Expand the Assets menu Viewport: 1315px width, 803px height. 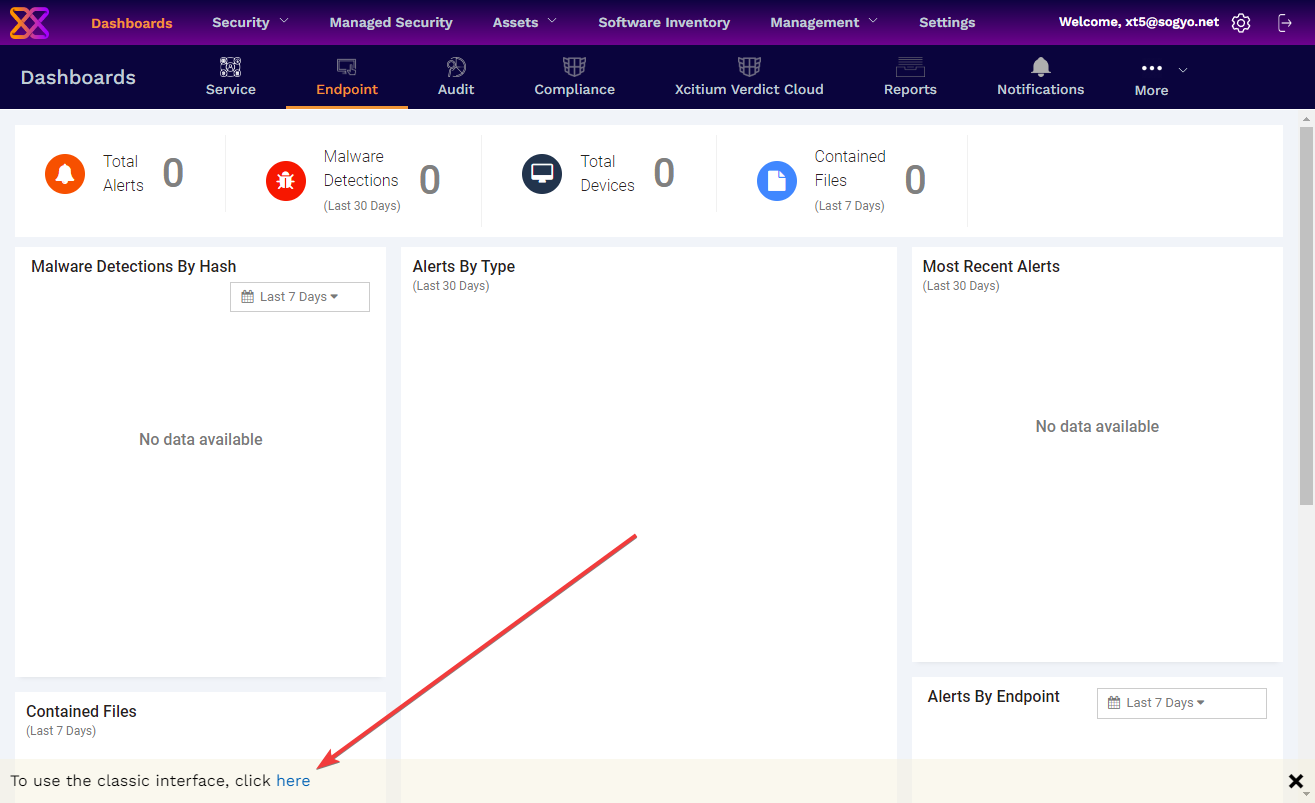coord(525,22)
